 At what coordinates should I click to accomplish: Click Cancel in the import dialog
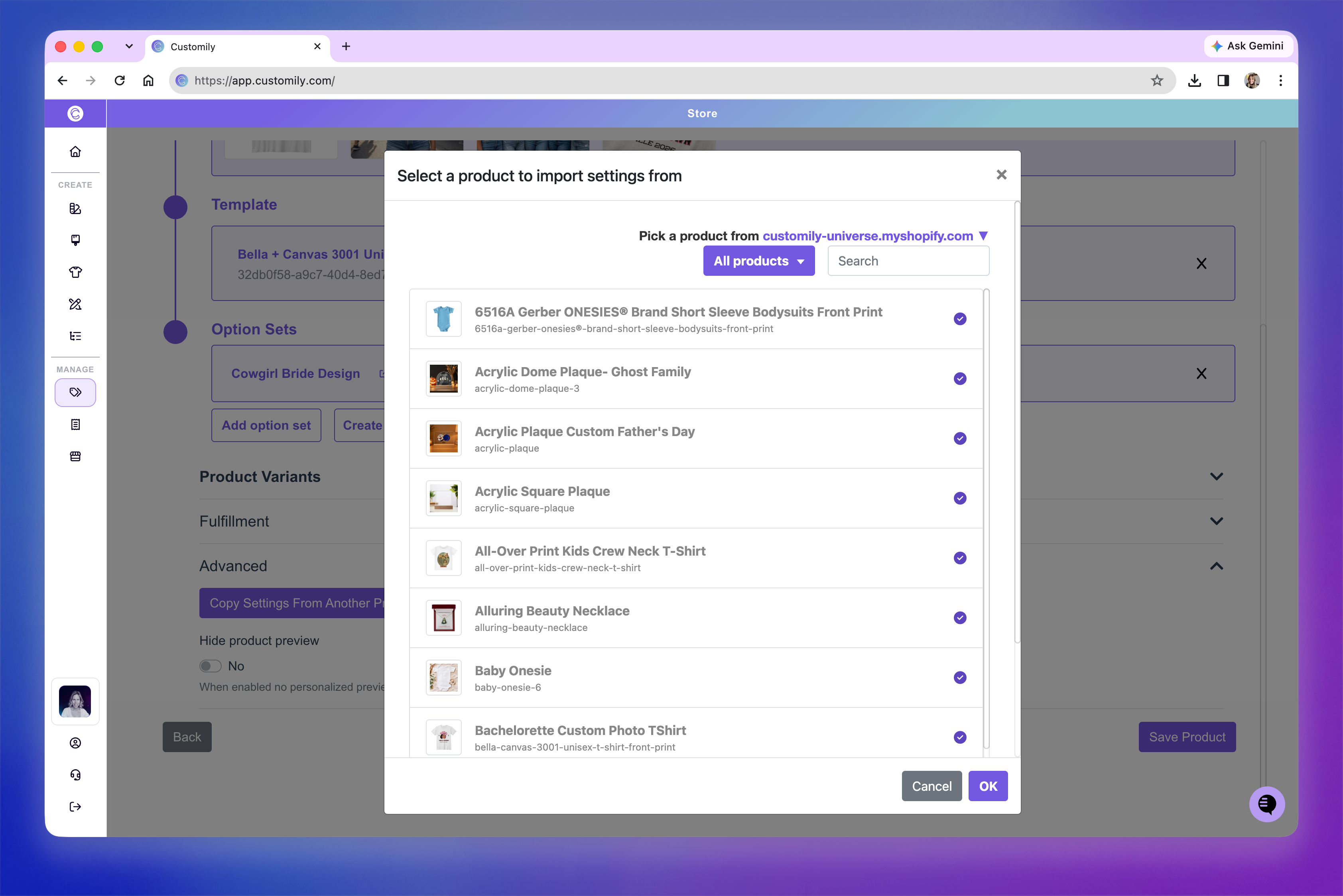point(931,786)
